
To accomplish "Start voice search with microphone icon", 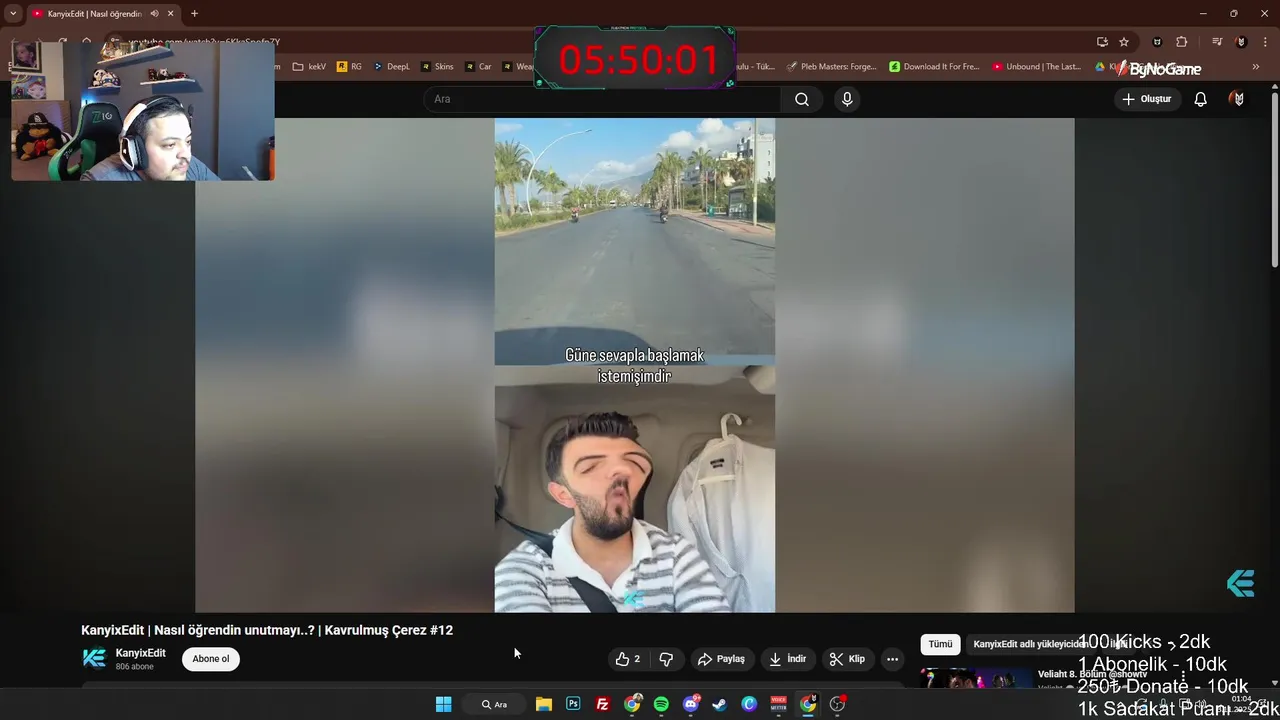I will 847,99.
